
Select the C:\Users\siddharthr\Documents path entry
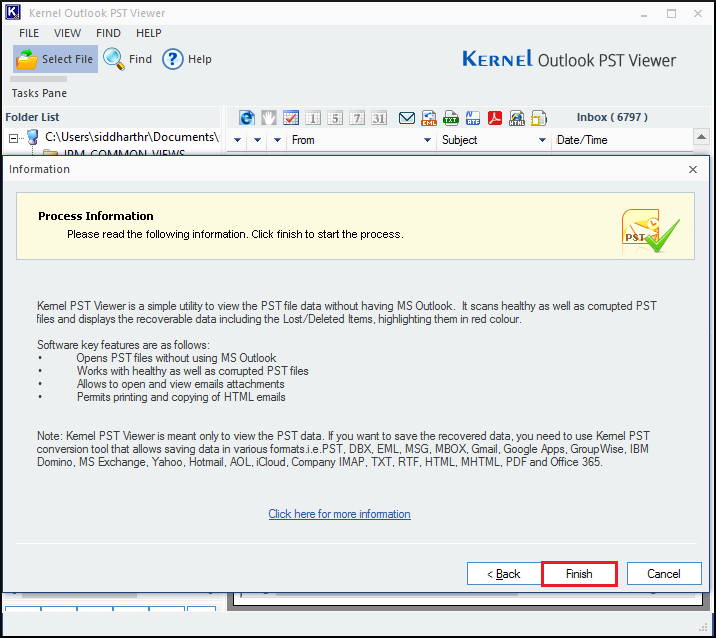tap(132, 137)
